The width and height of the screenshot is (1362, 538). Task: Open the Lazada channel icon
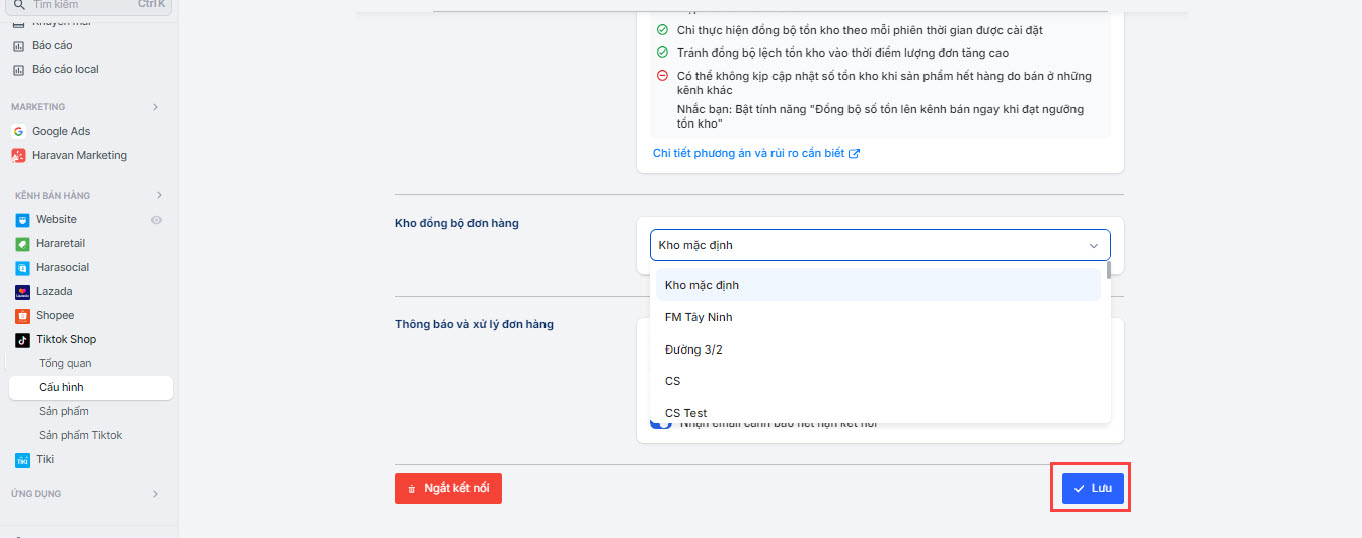pos(22,291)
